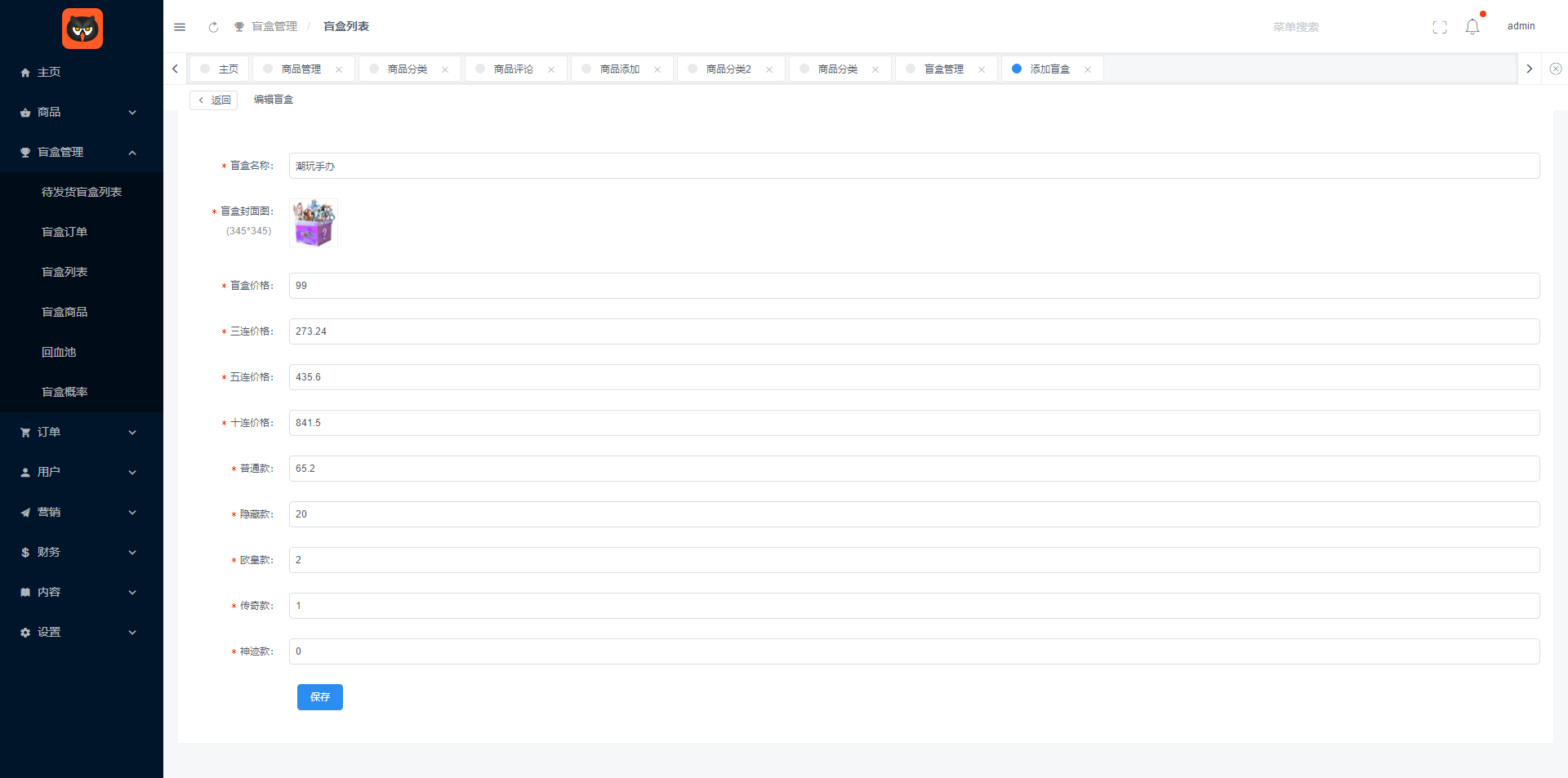Collapse the sidebar with hamburger icon
This screenshot has height=778, width=1568.
point(180,27)
